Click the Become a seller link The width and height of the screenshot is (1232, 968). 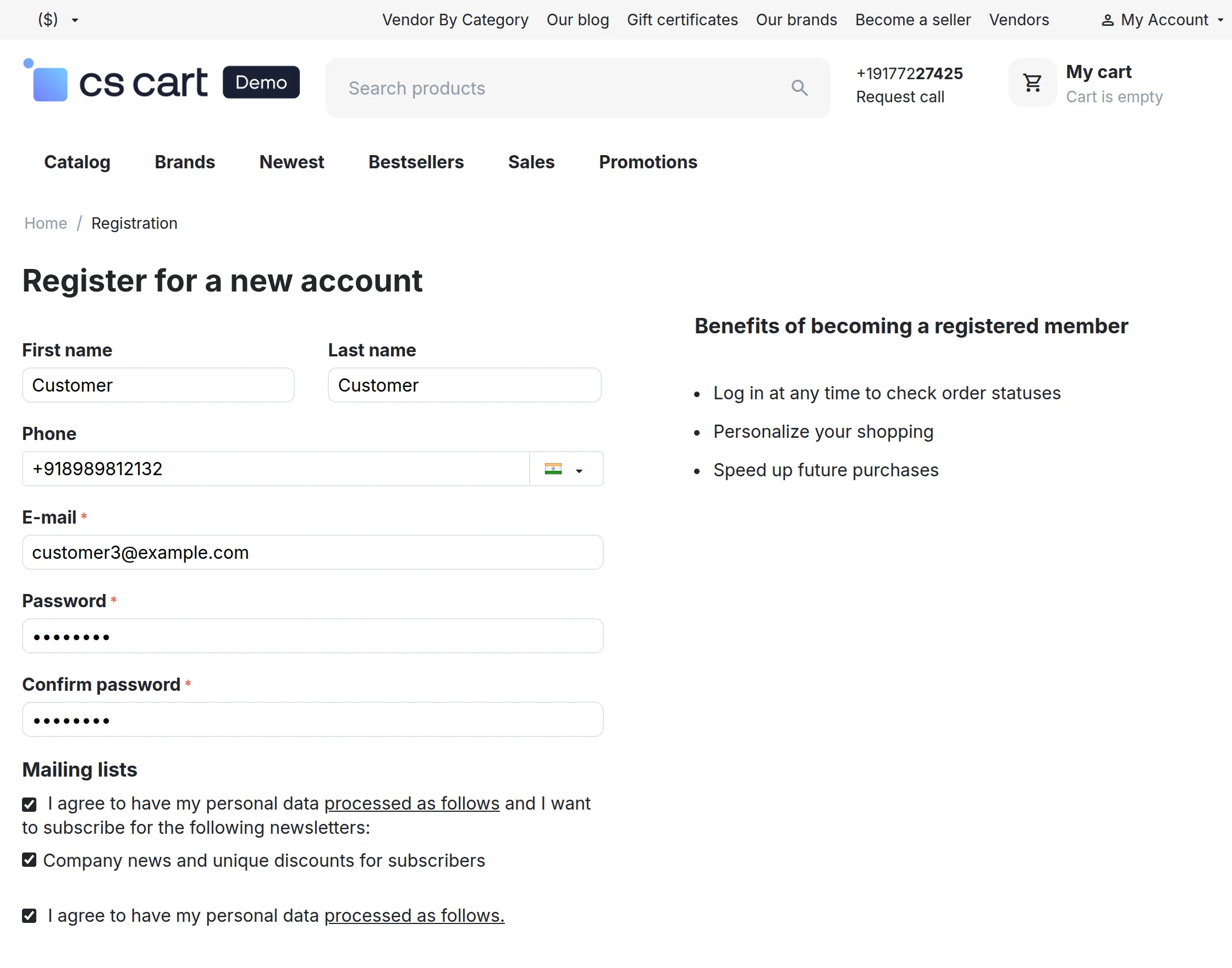pyautogui.click(x=913, y=20)
